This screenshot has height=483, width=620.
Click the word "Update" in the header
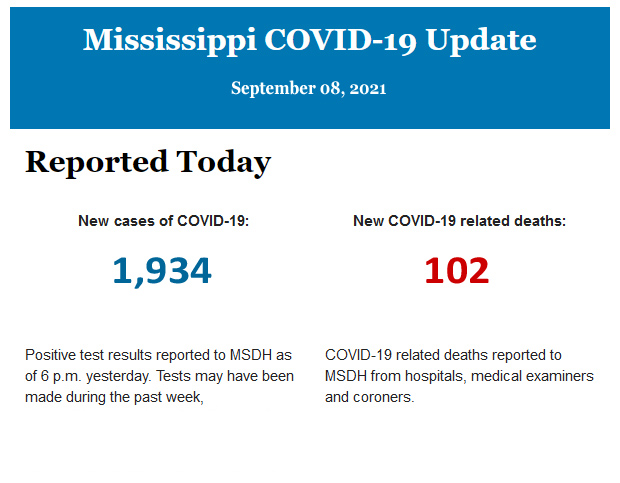pyautogui.click(x=480, y=40)
